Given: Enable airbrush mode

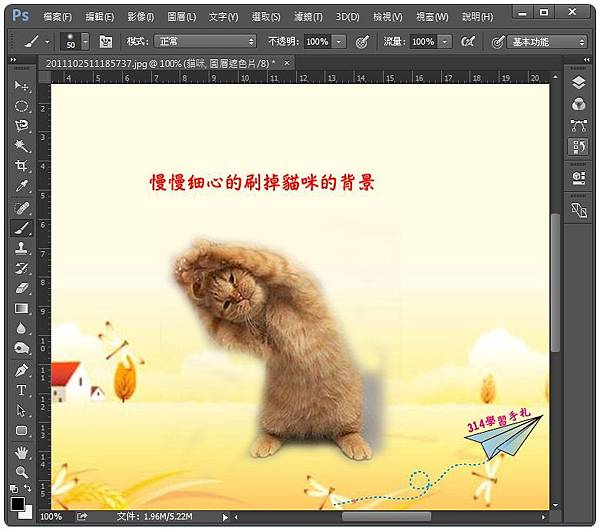Looking at the screenshot, I should pyautogui.click(x=468, y=41).
